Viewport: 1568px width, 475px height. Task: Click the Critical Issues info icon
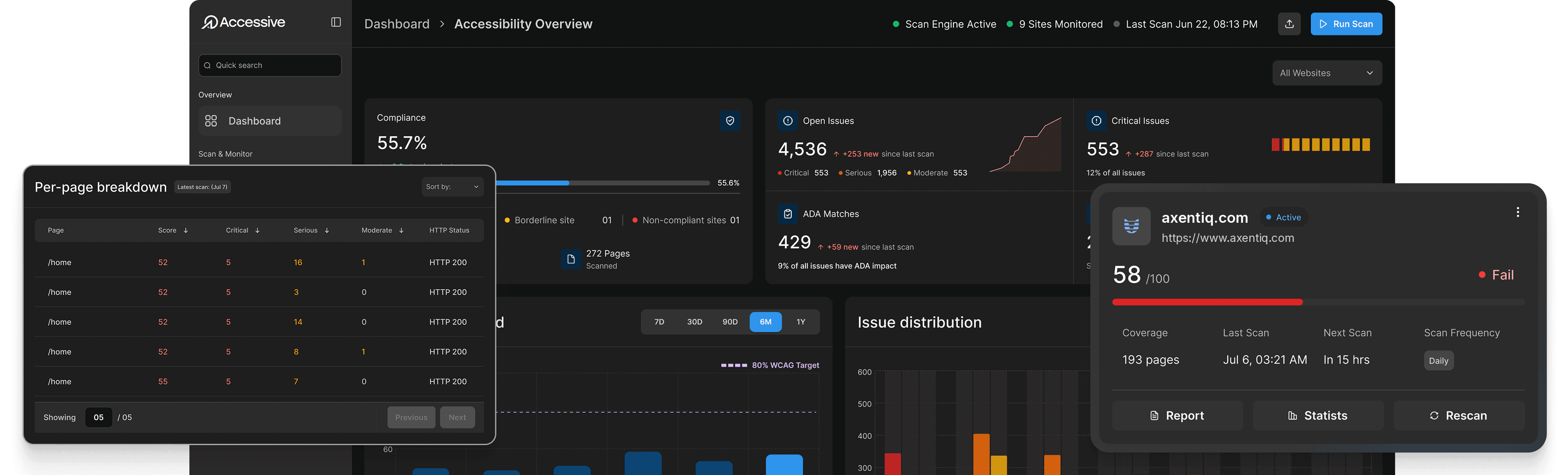(1096, 121)
